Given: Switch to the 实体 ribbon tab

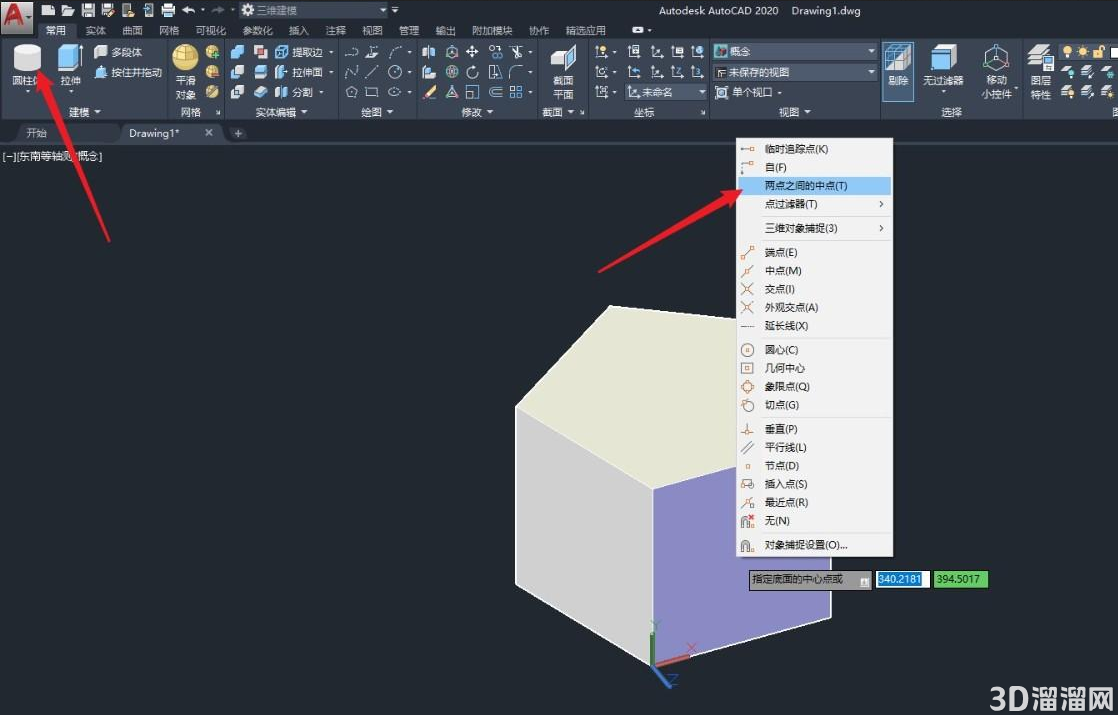Looking at the screenshot, I should pos(96,31).
